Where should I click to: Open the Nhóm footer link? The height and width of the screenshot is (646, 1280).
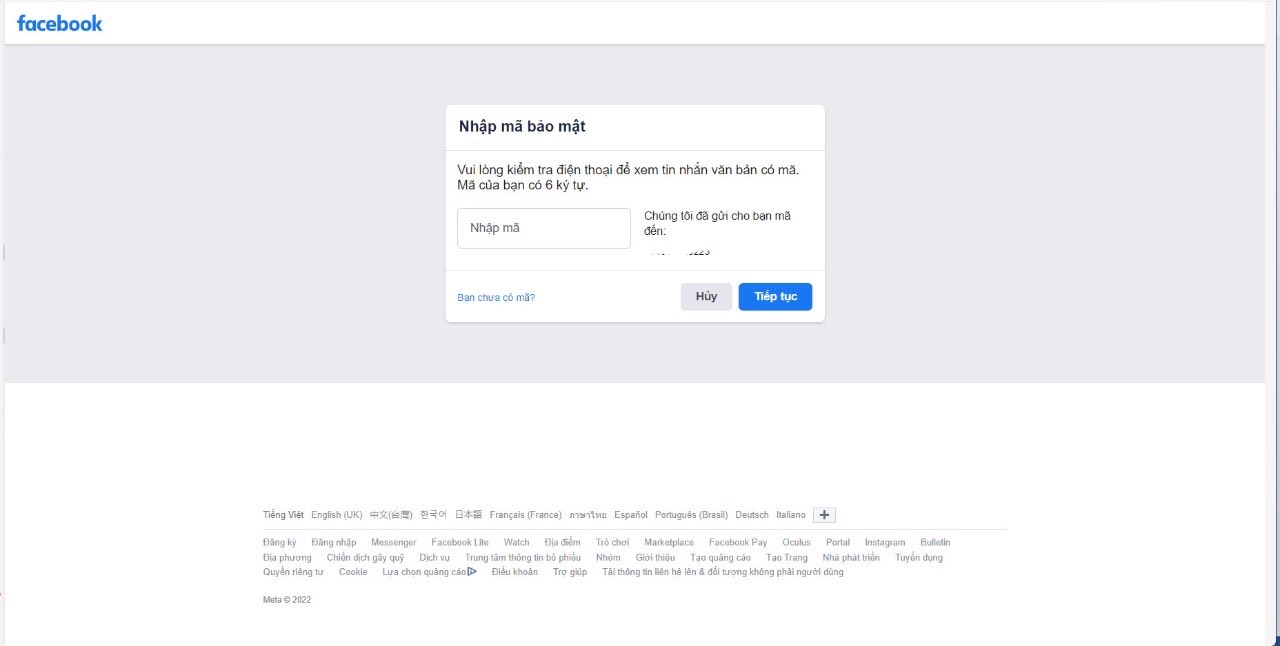pyautogui.click(x=608, y=557)
